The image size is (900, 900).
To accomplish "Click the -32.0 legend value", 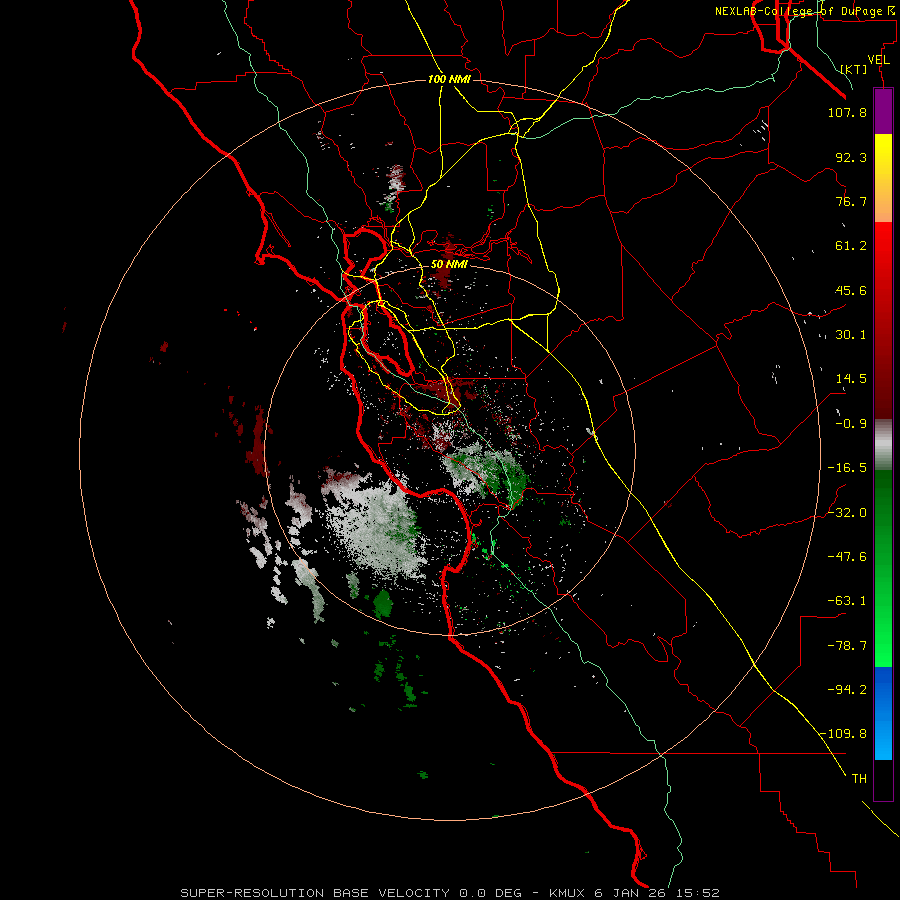I will (x=847, y=513).
